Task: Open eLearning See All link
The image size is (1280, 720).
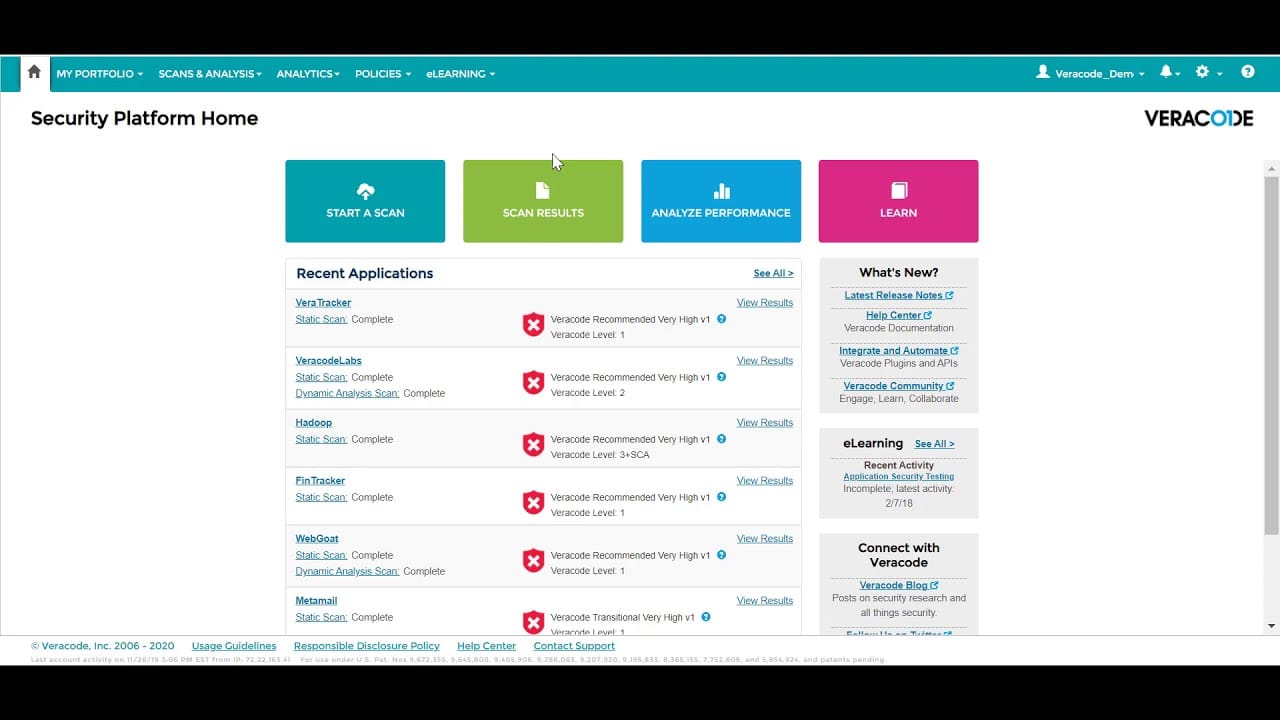Action: tap(934, 444)
